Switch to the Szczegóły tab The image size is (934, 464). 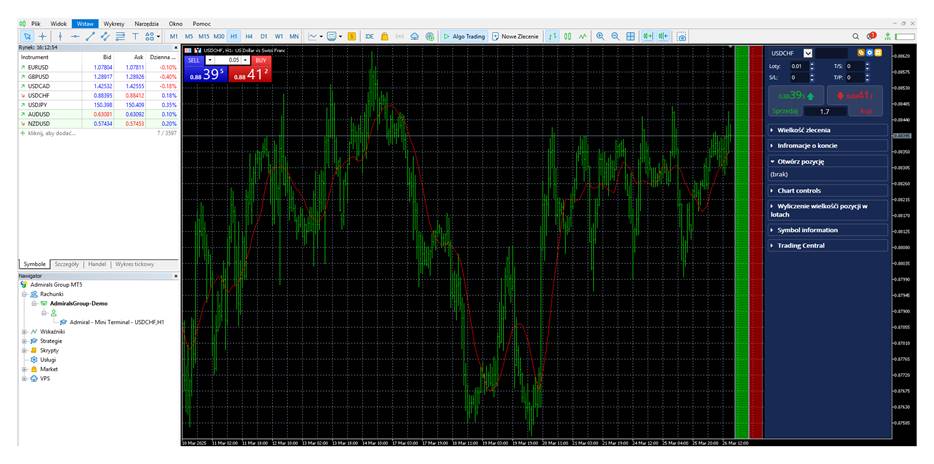tap(66, 264)
